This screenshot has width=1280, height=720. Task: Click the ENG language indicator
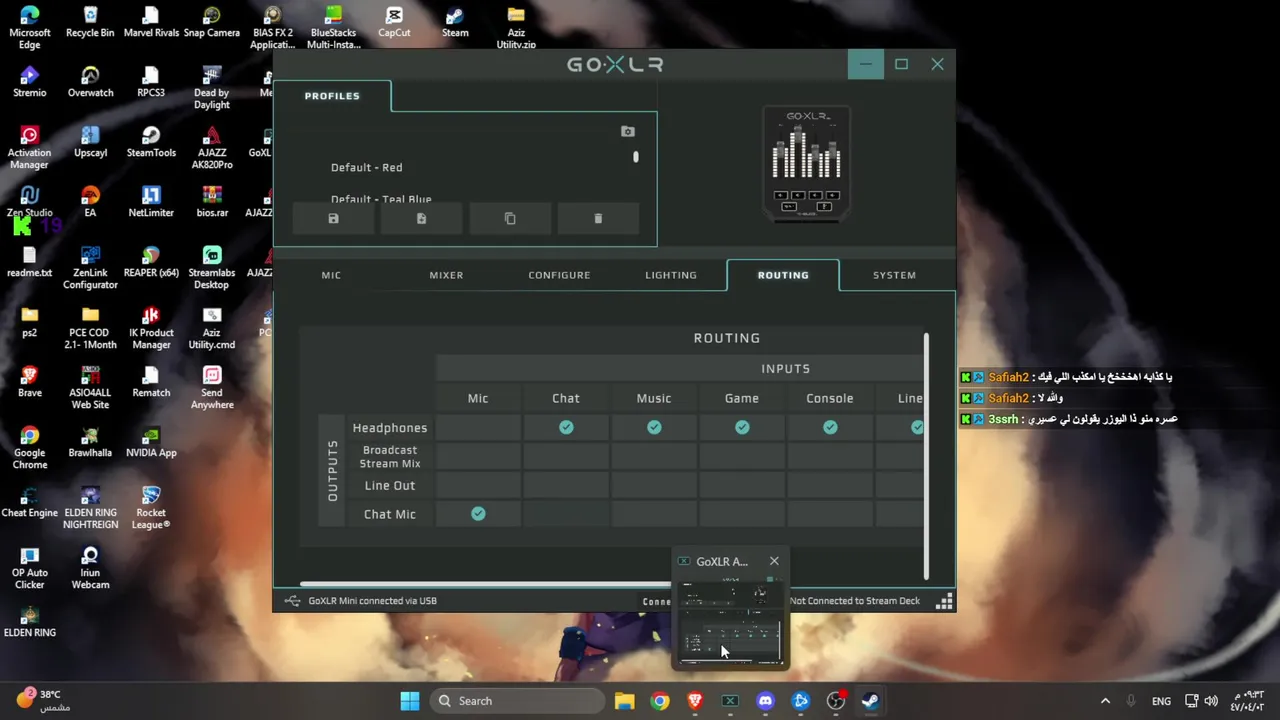coord(1161,701)
